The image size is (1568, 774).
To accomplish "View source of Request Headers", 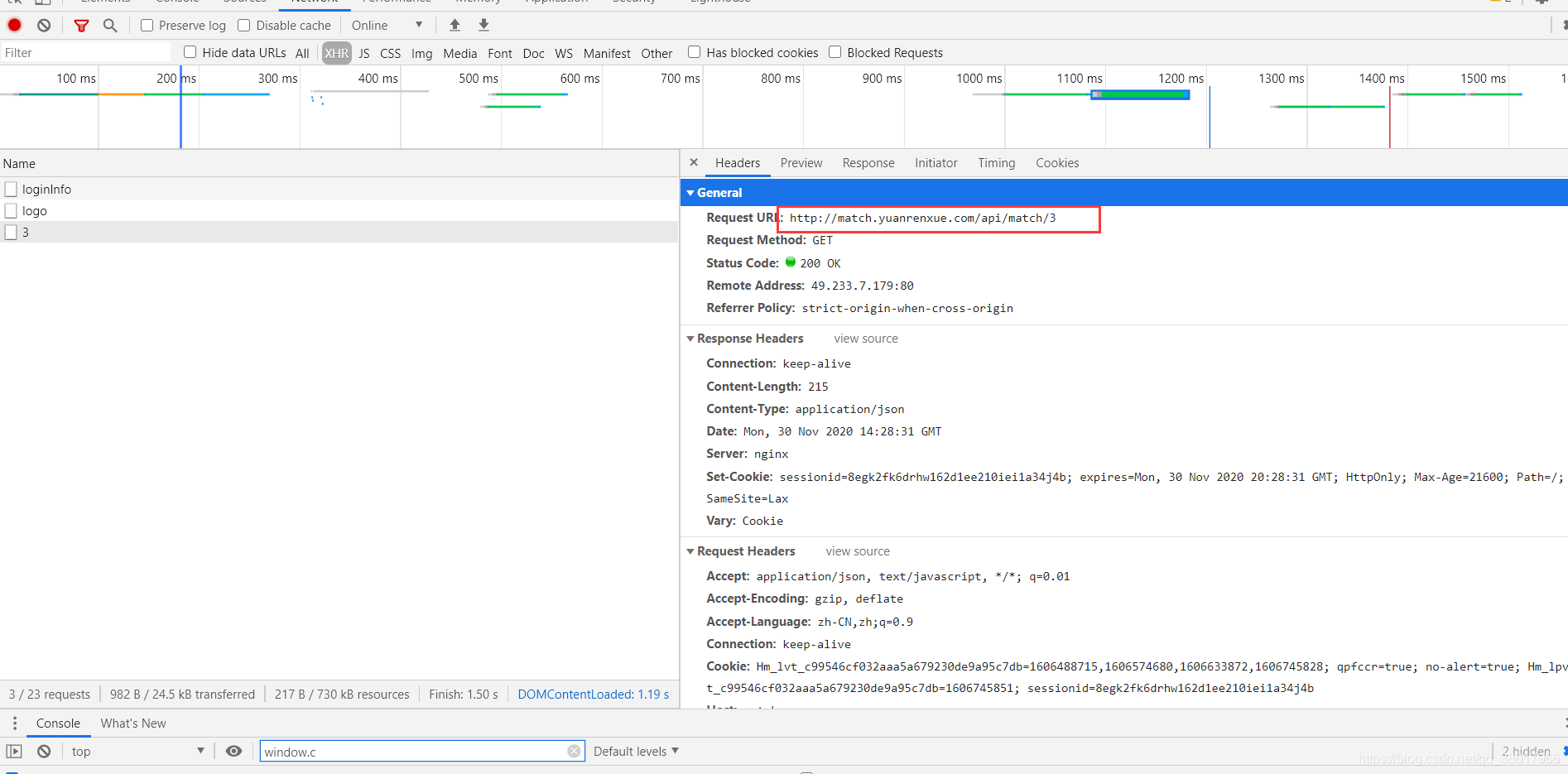I will pos(858,551).
